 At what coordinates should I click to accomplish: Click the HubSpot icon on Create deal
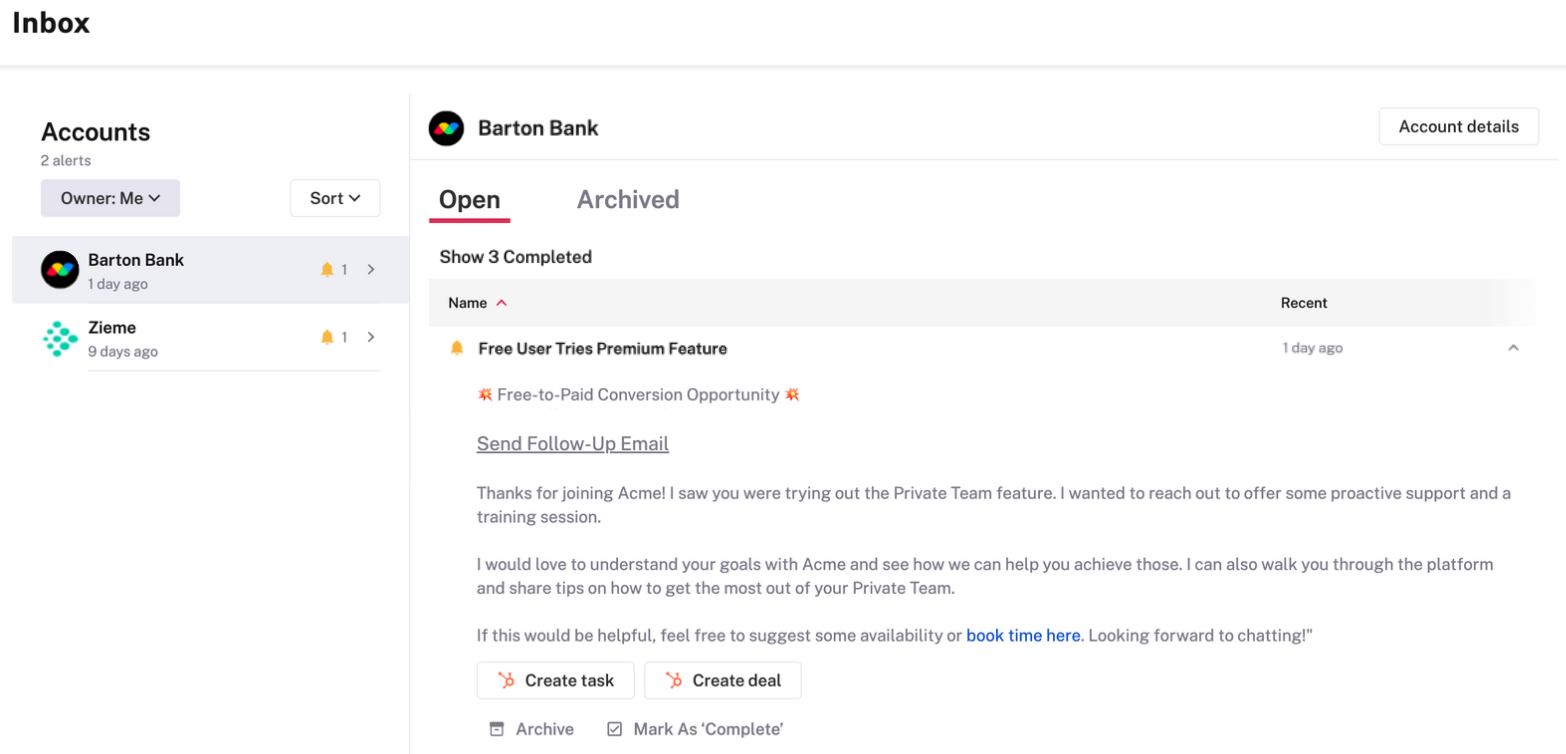674,680
